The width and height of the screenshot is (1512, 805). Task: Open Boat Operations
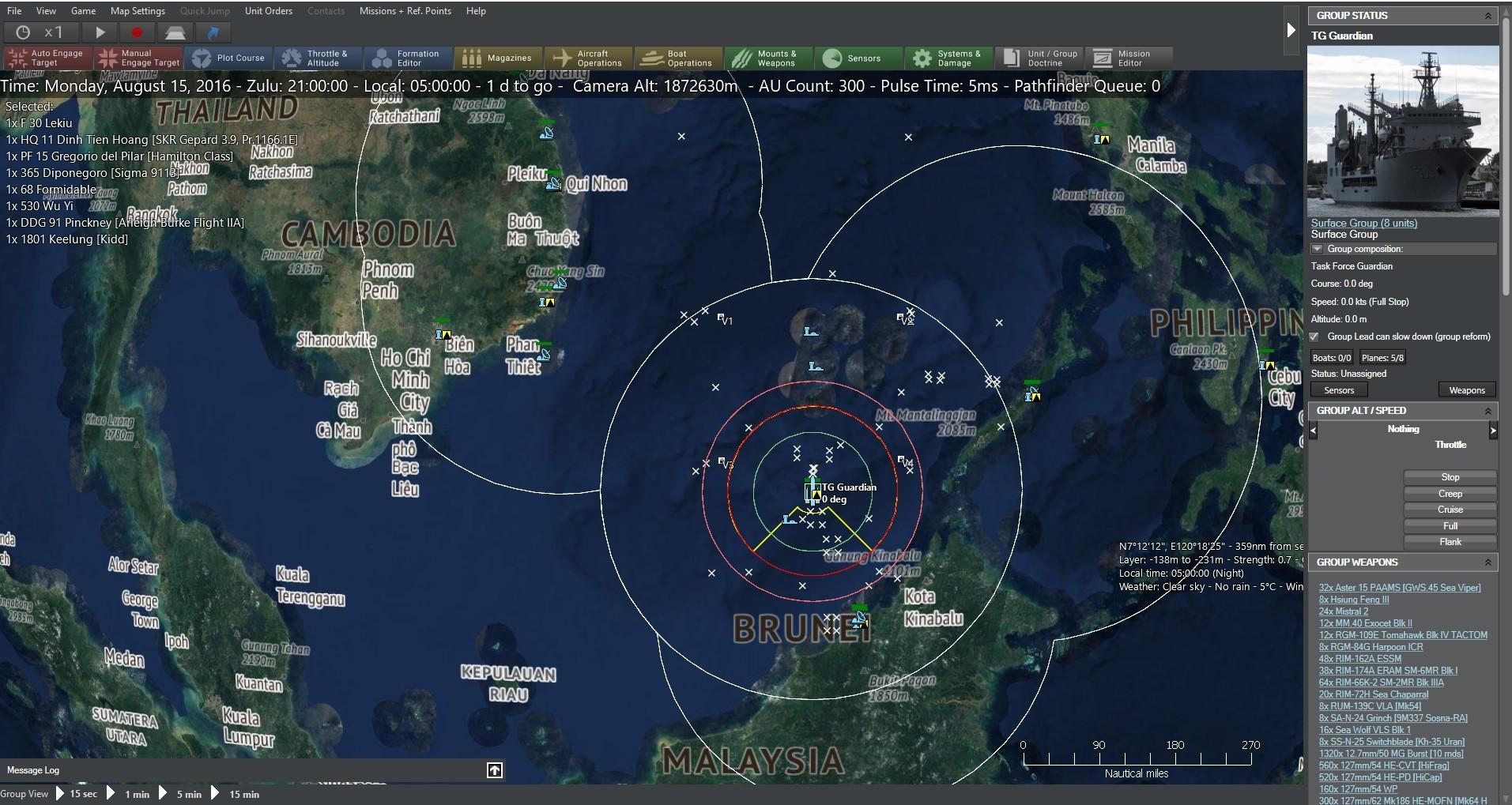click(x=677, y=58)
